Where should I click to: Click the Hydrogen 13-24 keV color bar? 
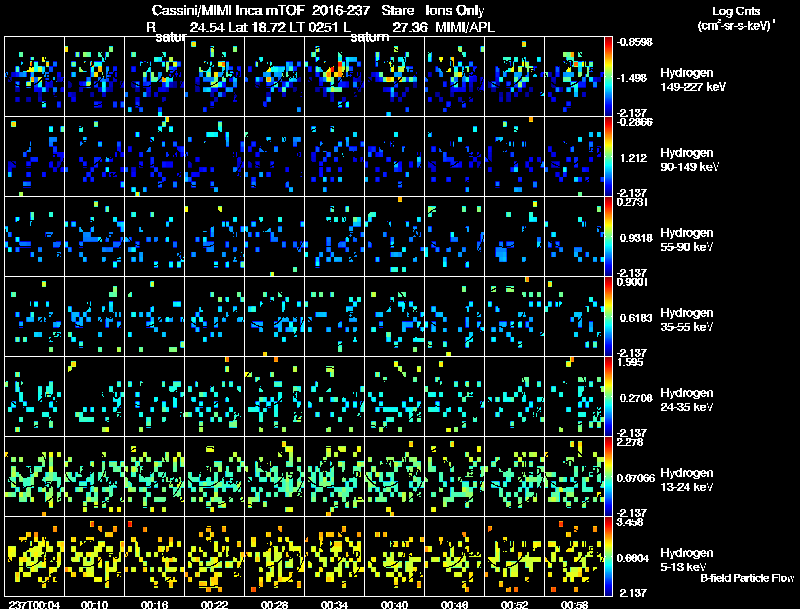pyautogui.click(x=608, y=476)
